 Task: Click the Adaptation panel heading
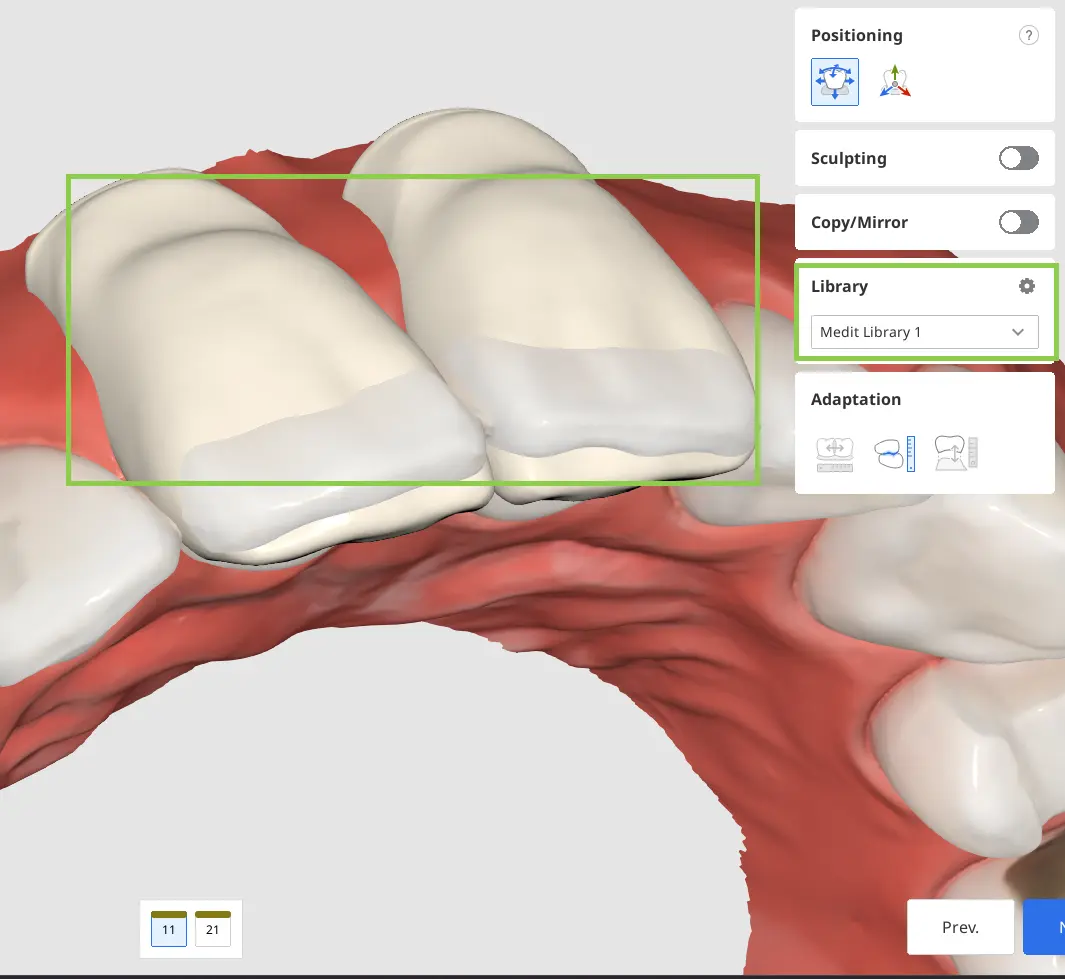pyautogui.click(x=856, y=399)
